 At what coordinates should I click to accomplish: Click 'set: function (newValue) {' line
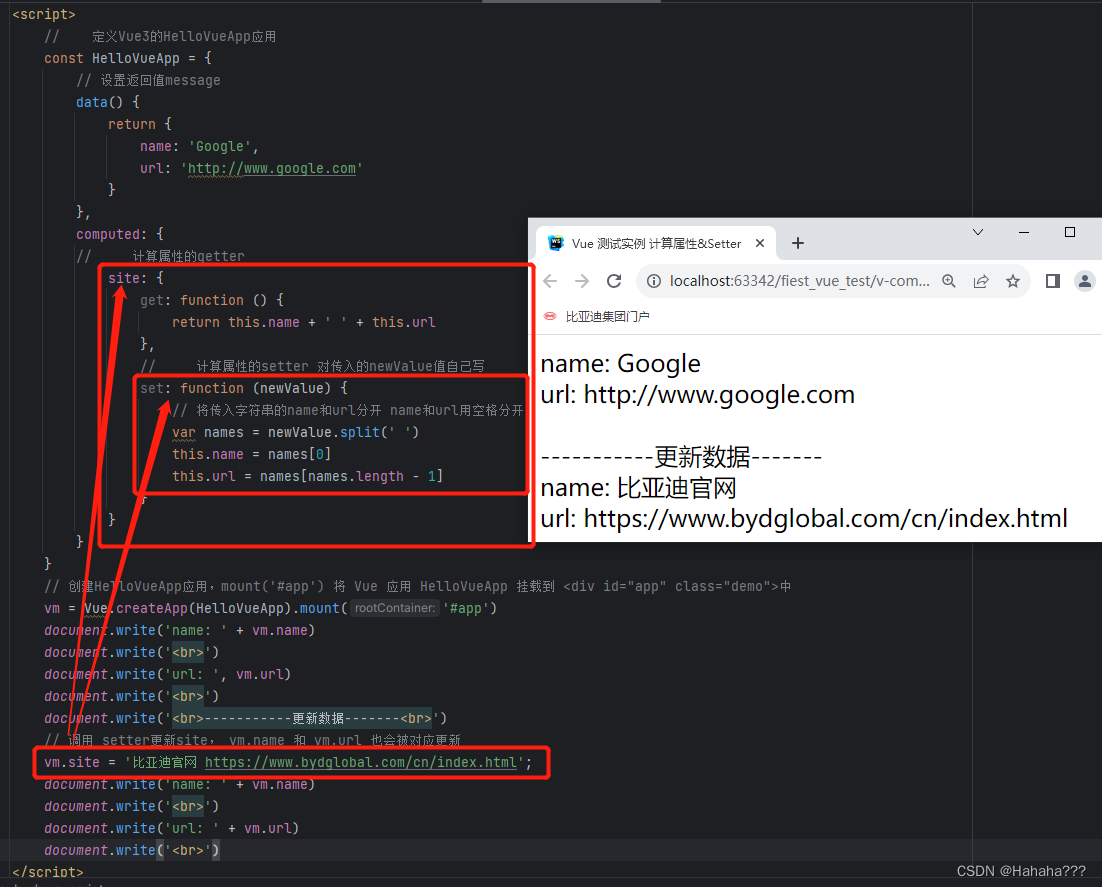(243, 388)
